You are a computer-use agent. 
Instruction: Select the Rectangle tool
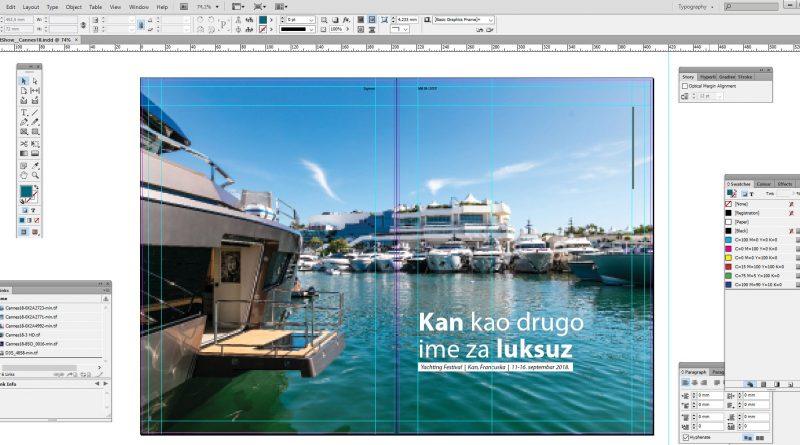point(35,132)
